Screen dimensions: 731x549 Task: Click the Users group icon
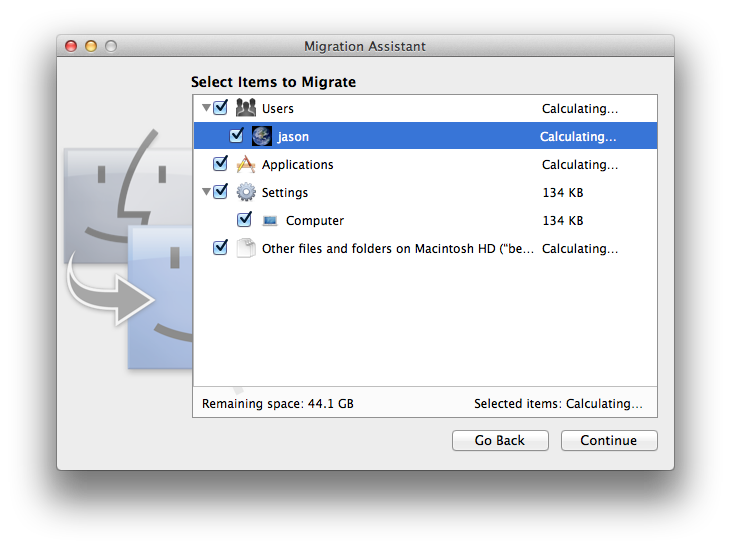click(x=246, y=108)
